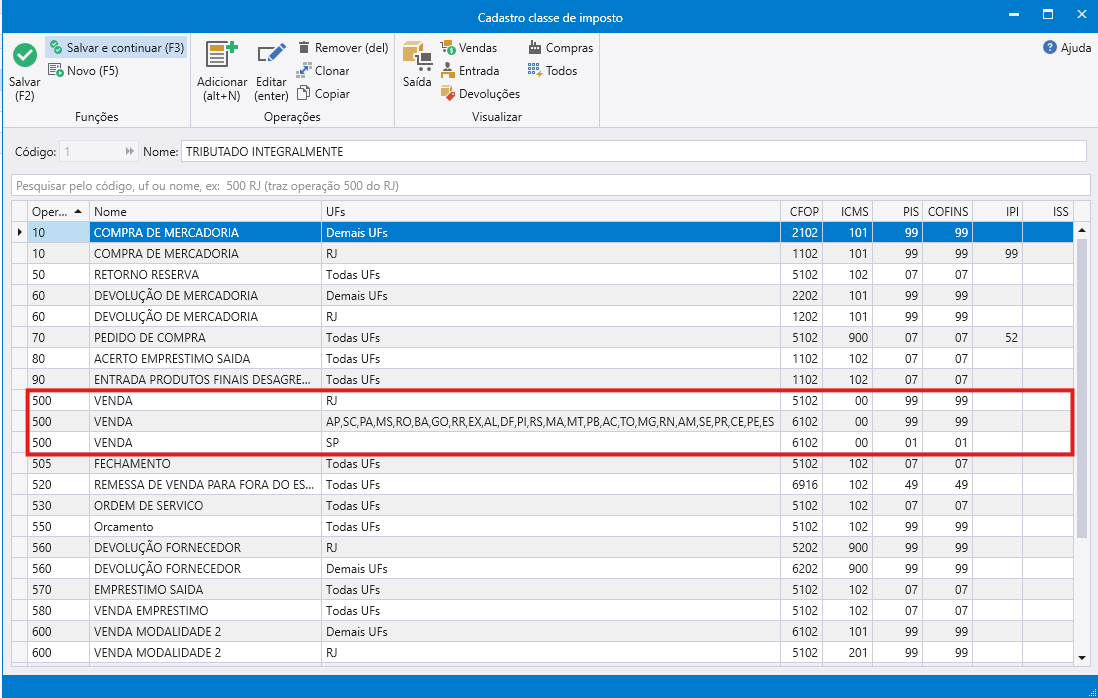
Task: Show Entrada operations
Action: [x=470, y=71]
